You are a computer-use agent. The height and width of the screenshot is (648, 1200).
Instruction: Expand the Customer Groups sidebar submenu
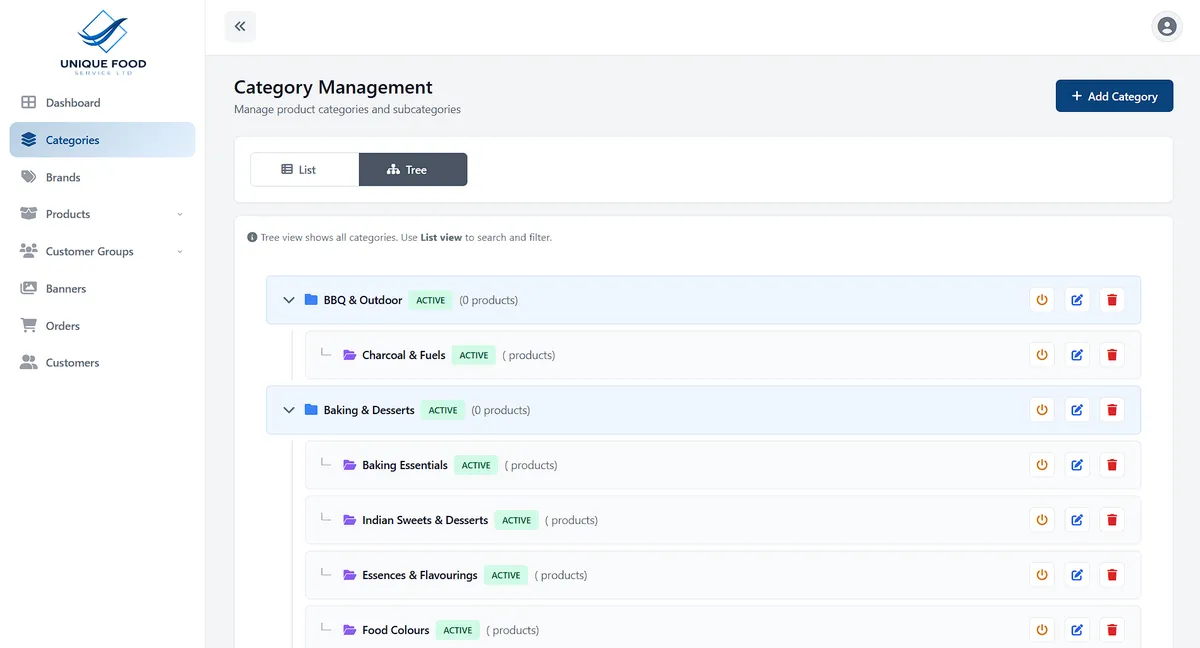coord(180,251)
